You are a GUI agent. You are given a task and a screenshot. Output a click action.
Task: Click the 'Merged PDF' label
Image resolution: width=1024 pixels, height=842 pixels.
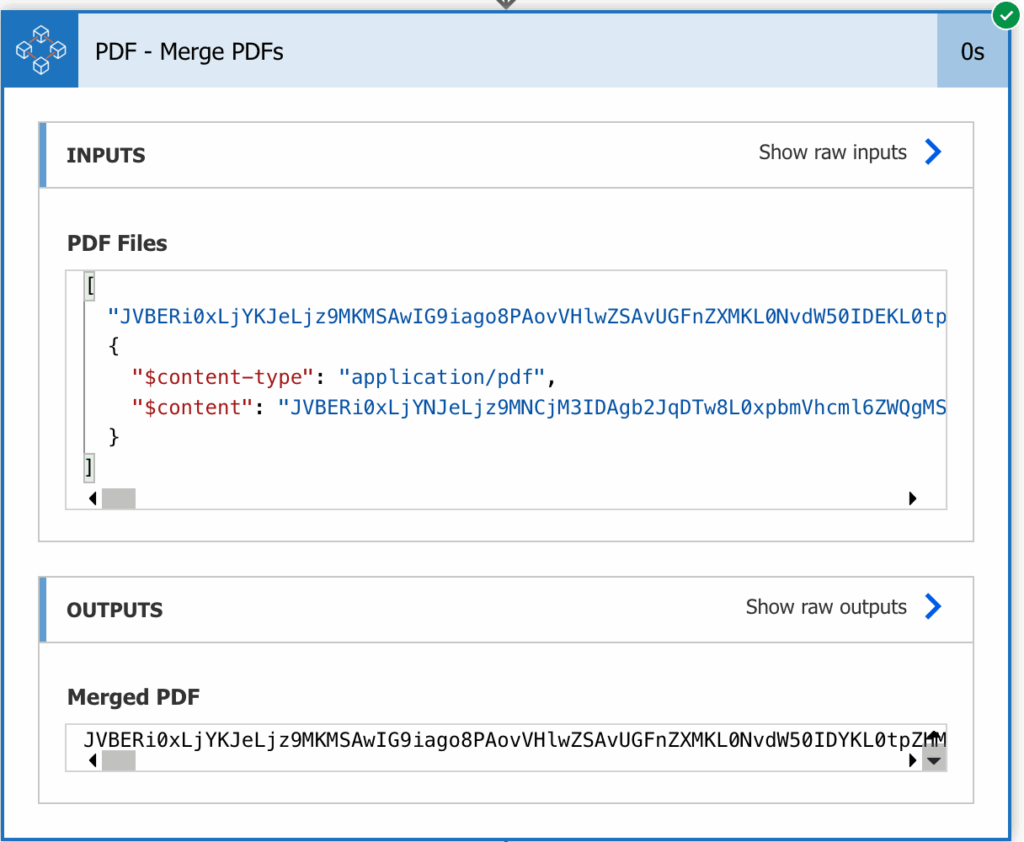pos(133,697)
